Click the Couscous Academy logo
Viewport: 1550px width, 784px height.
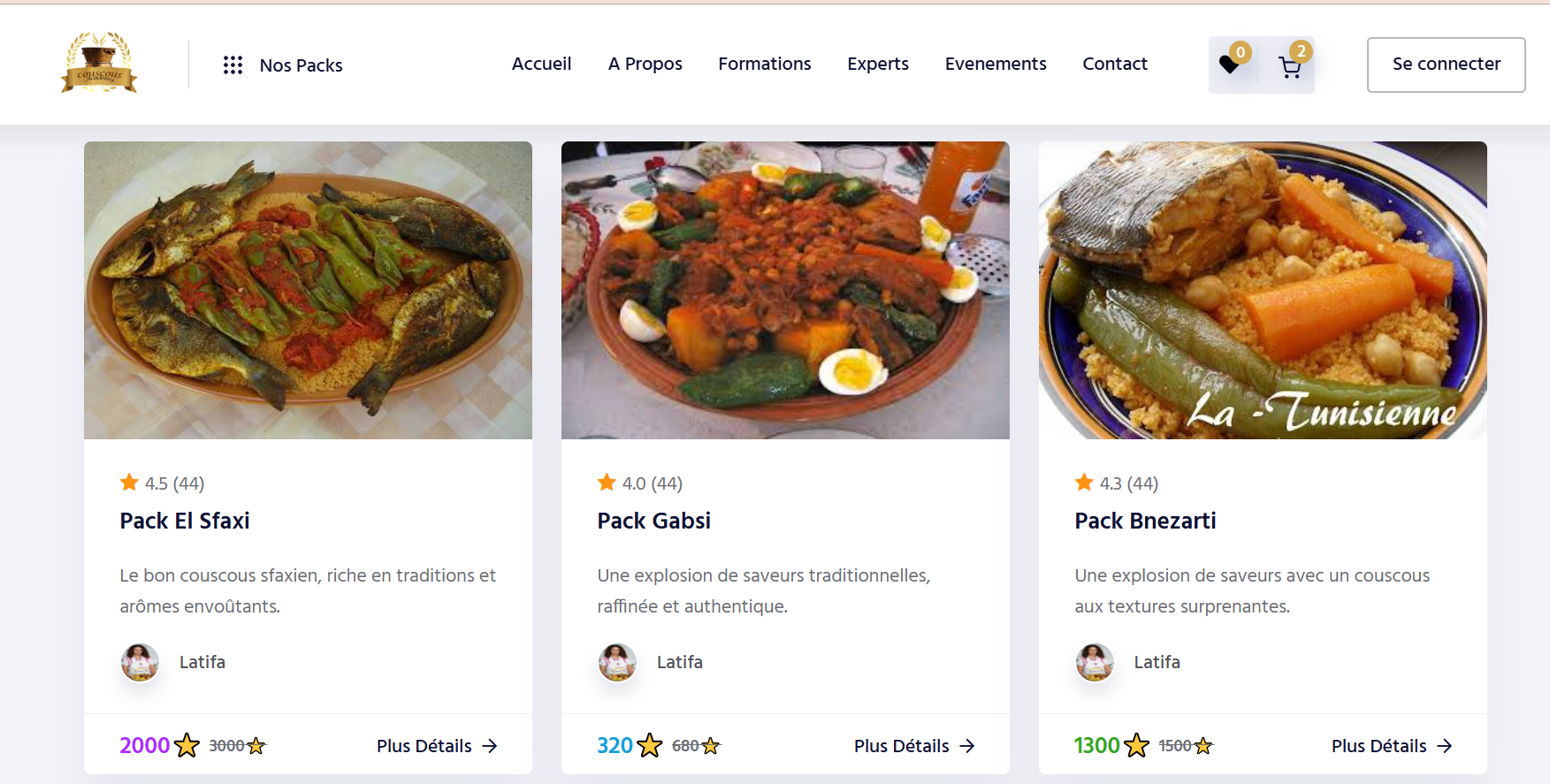99,64
